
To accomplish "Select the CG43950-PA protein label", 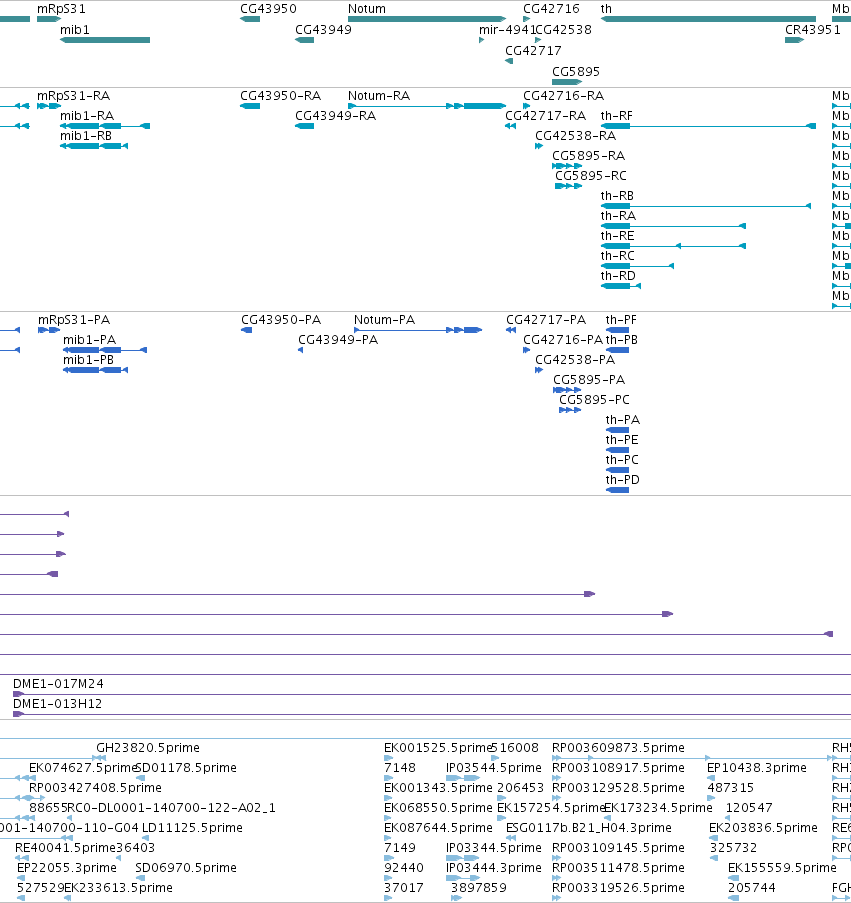I will pos(281,320).
